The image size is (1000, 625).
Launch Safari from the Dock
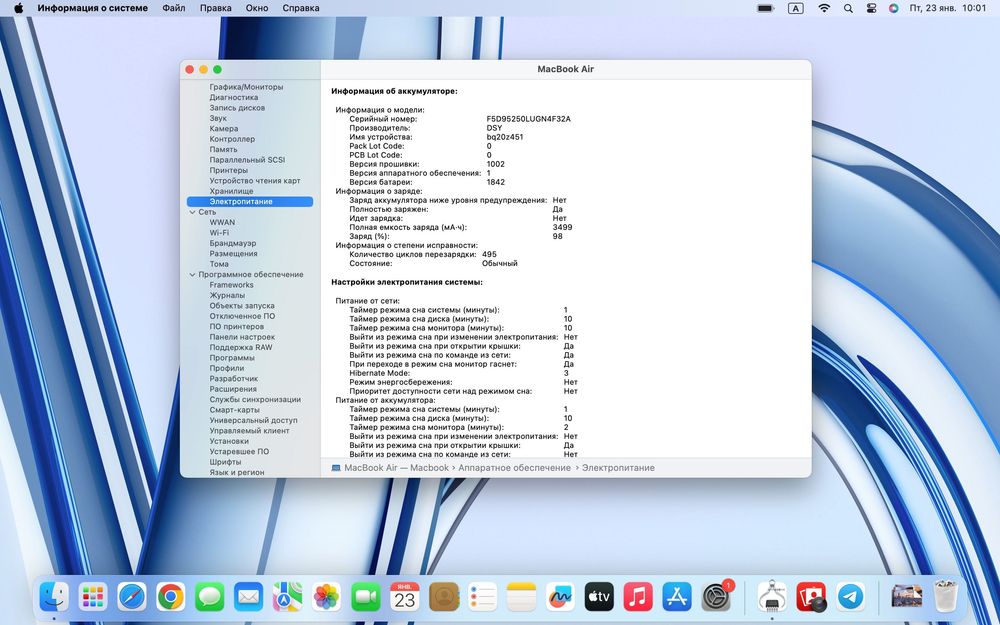132,598
